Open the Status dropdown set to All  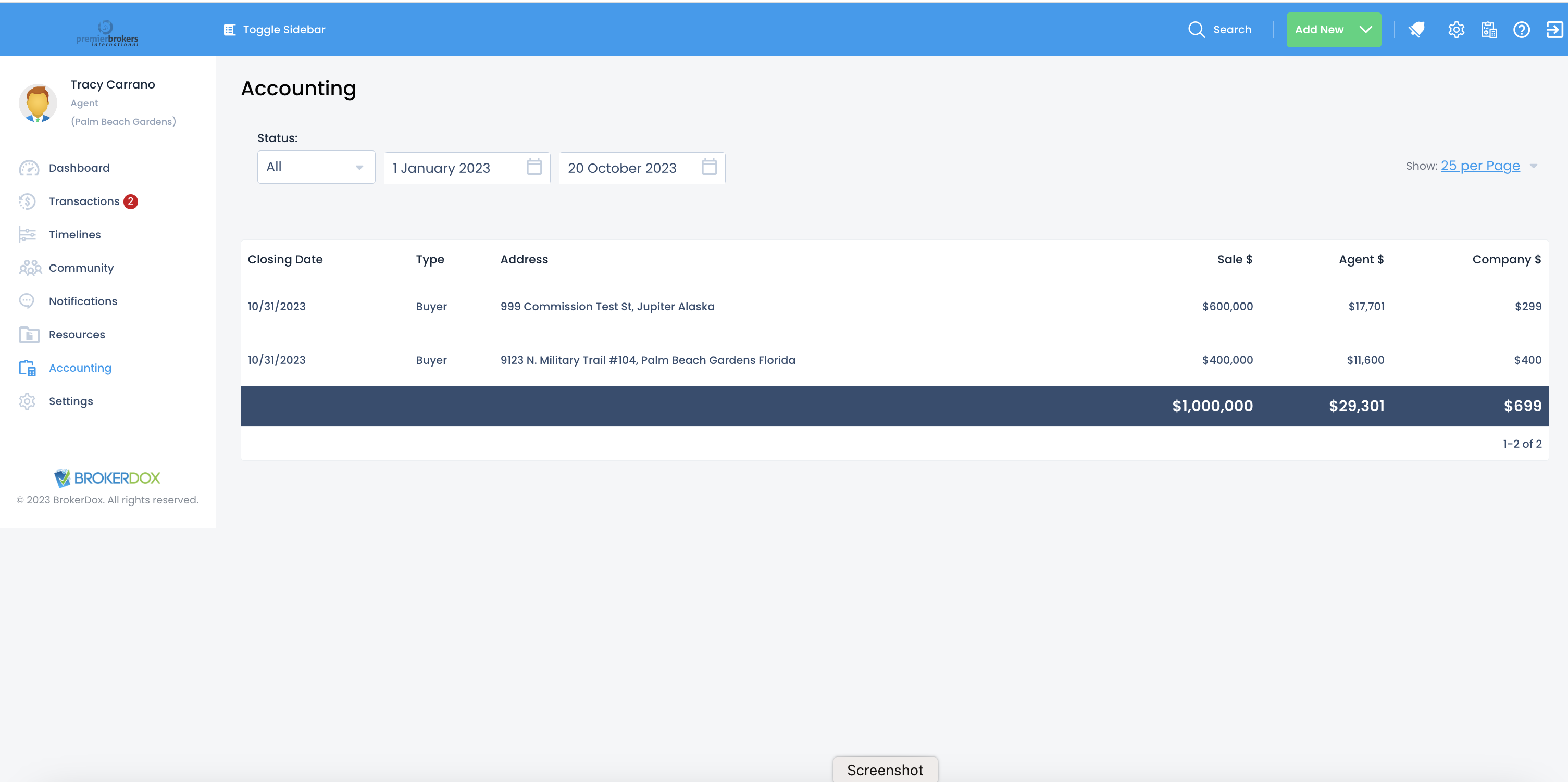(316, 167)
